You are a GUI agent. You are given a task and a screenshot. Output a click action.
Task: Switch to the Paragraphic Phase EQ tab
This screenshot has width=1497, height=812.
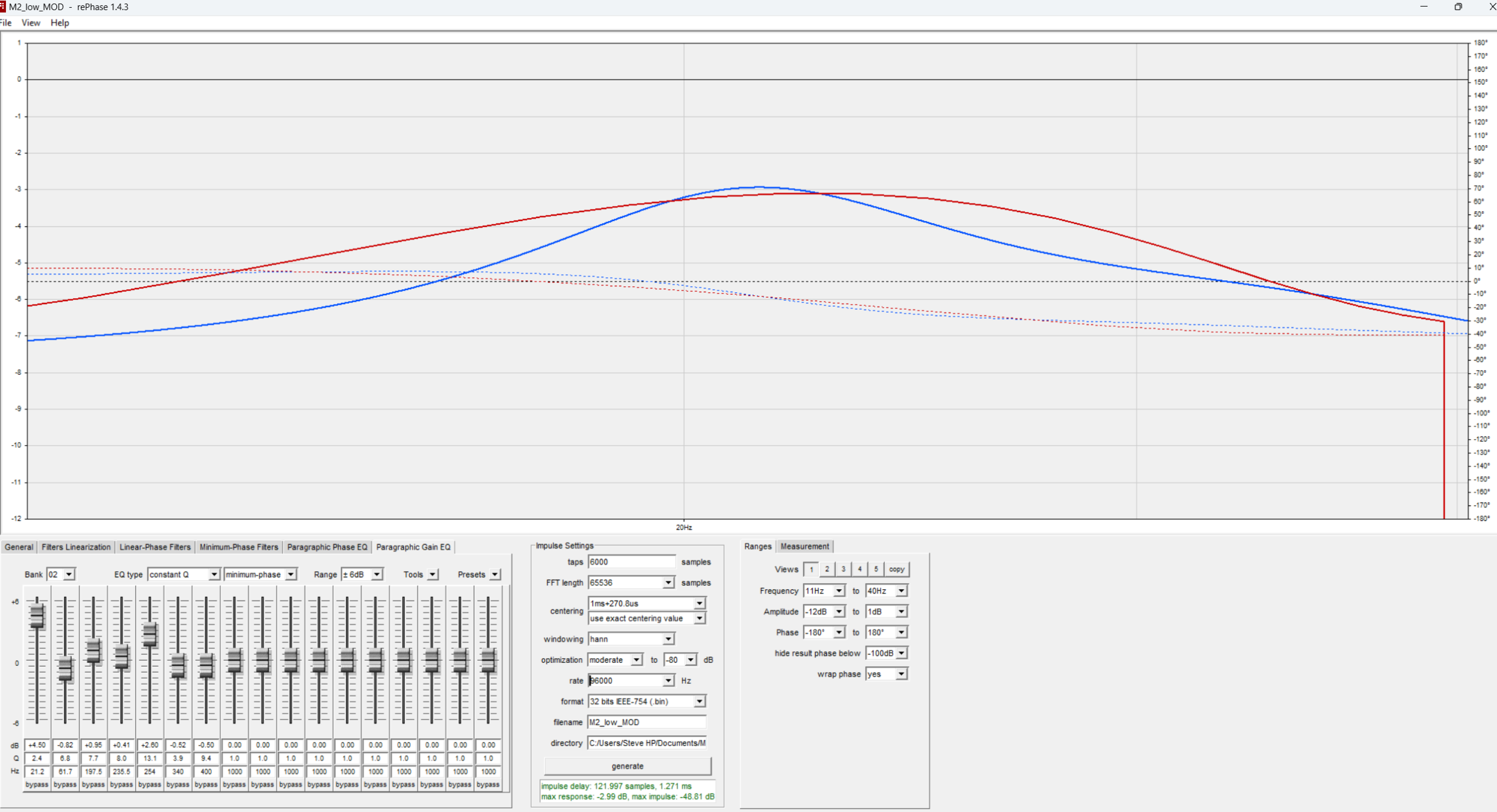click(327, 547)
